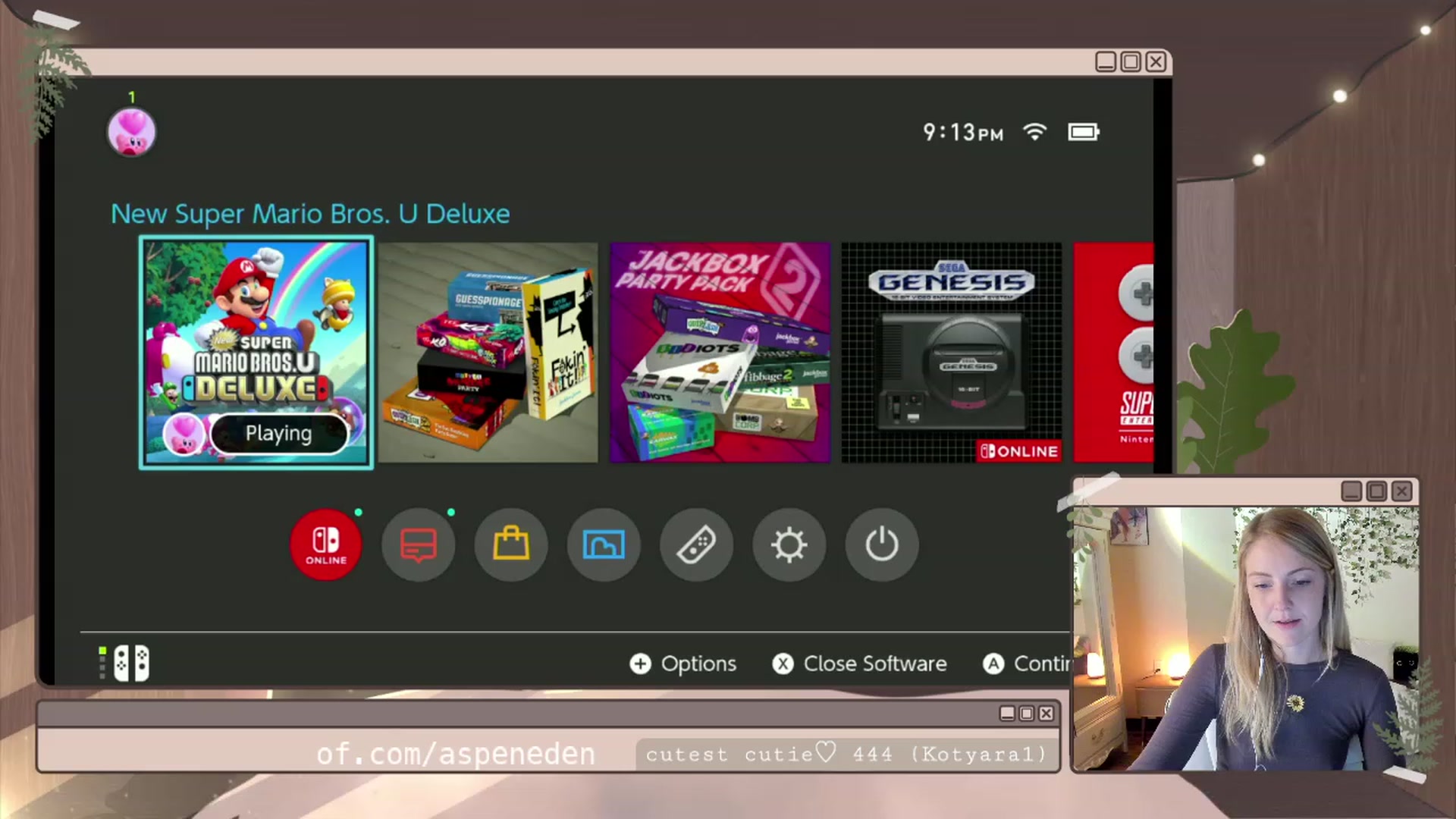The height and width of the screenshot is (819, 1456).
Task: Maximize the webcam overlay window
Action: tap(1377, 491)
